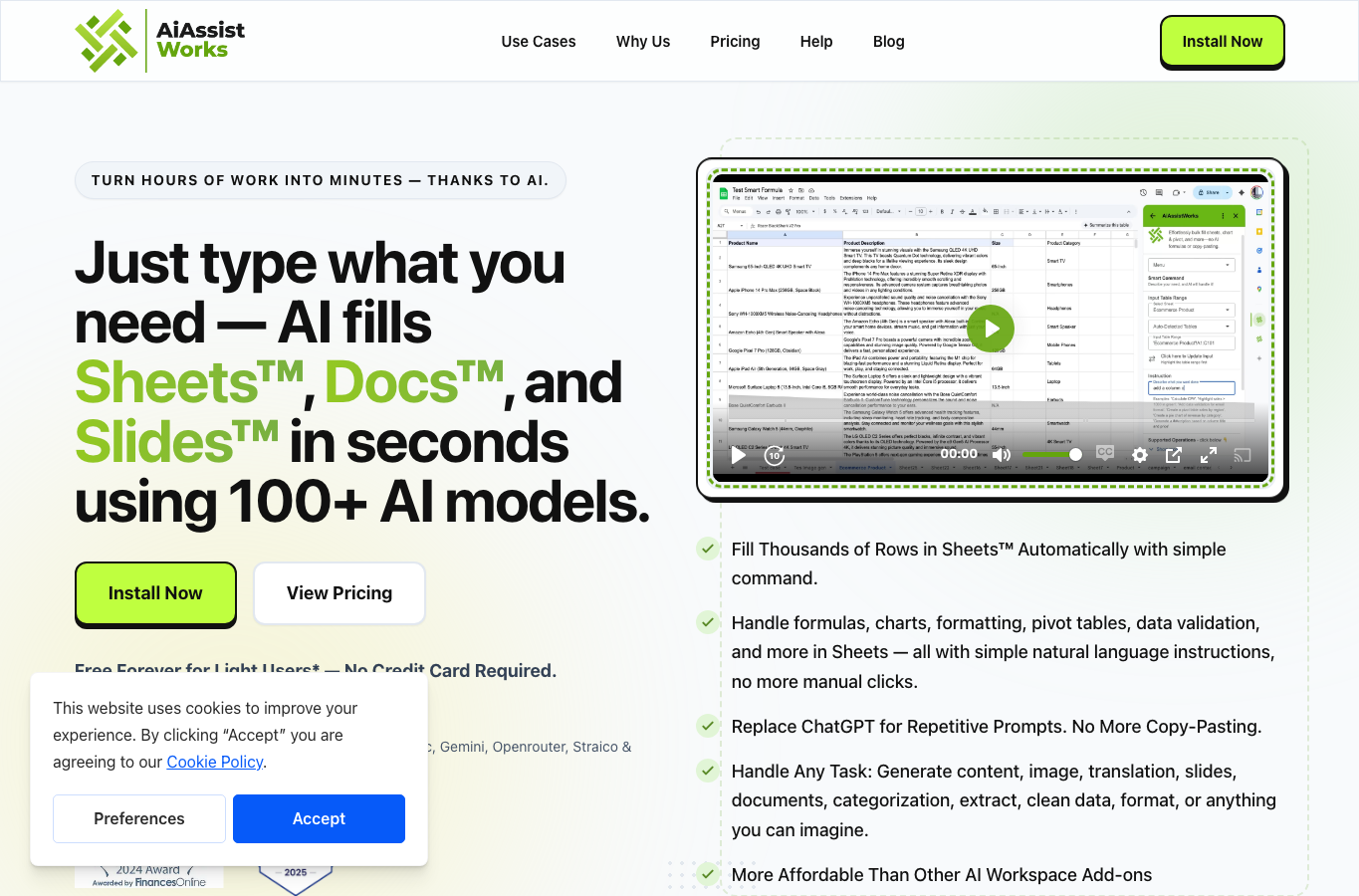This screenshot has width=1359, height=896.
Task: Enter fullscreen video mode
Action: pos(1209,455)
